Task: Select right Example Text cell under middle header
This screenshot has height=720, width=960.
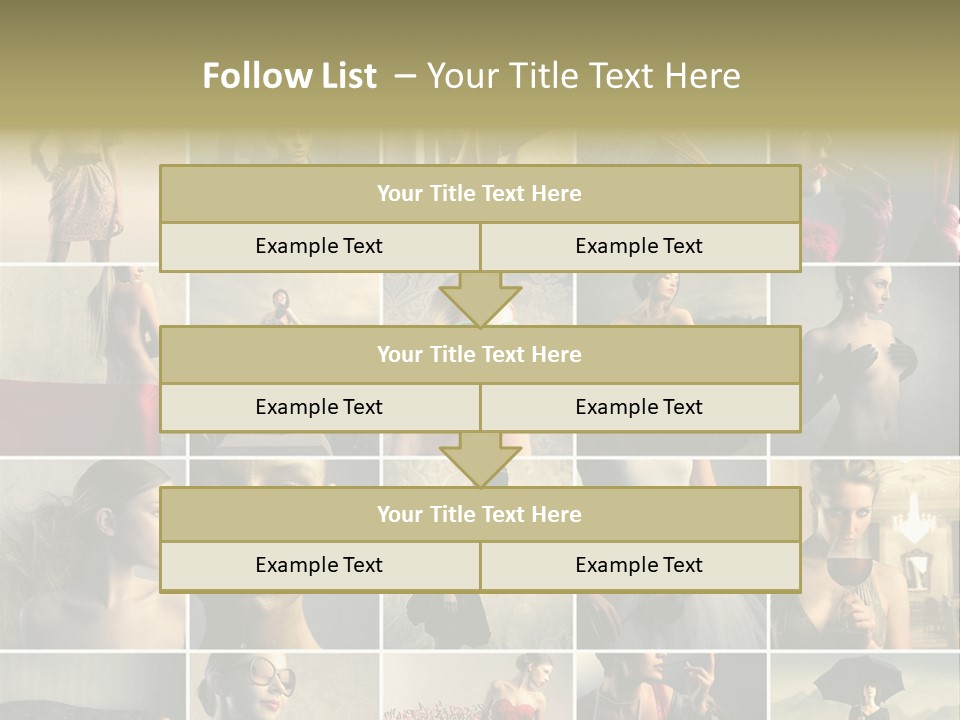Action: 640,407
